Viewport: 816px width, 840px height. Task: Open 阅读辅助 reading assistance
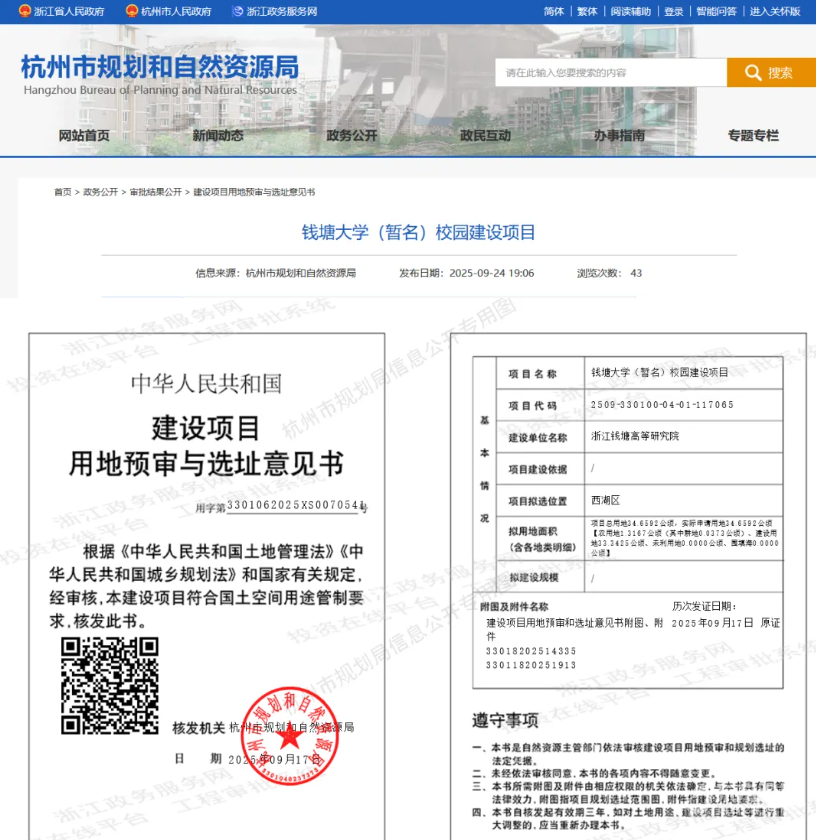pyautogui.click(x=630, y=11)
